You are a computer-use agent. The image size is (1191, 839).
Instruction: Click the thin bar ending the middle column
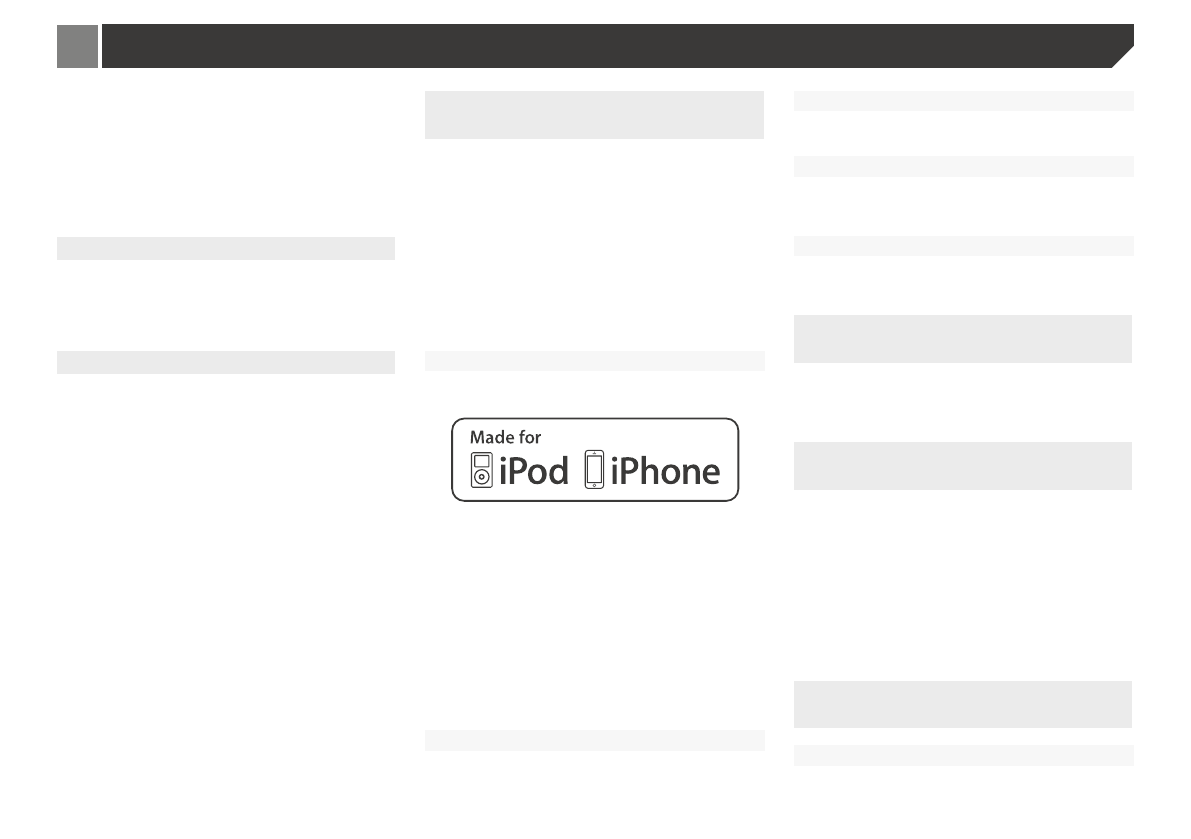pos(594,740)
